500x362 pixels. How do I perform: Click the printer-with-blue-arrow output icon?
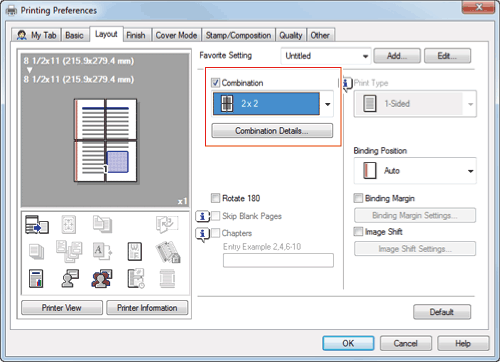(37, 224)
